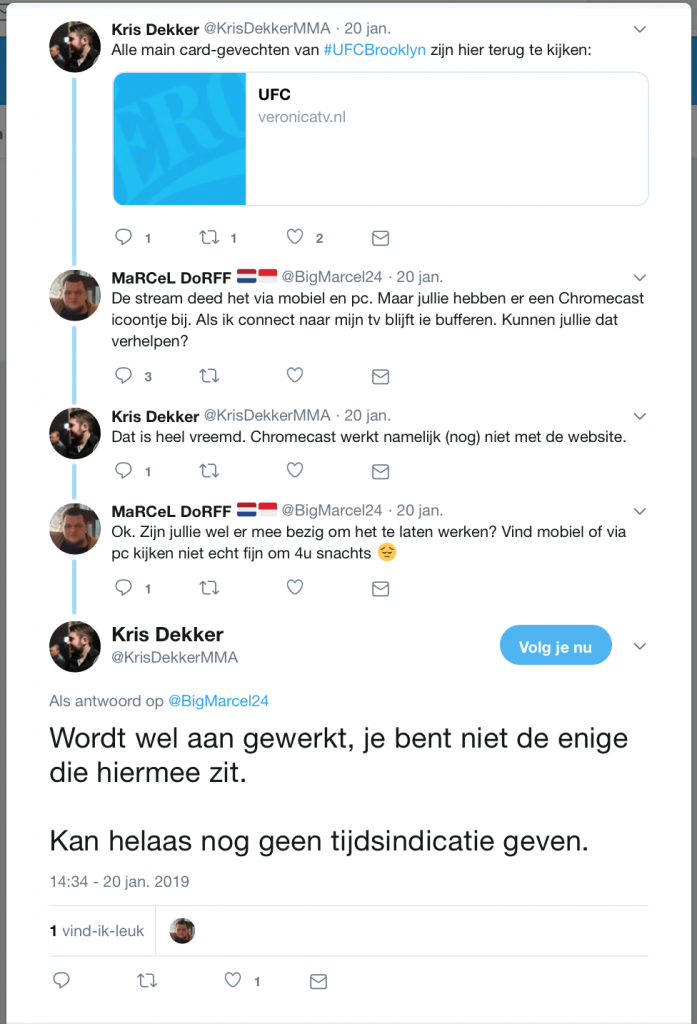This screenshot has width=697, height=1024.
Task: Reply to Kris Dekker's first tweet
Action: [x=120, y=237]
